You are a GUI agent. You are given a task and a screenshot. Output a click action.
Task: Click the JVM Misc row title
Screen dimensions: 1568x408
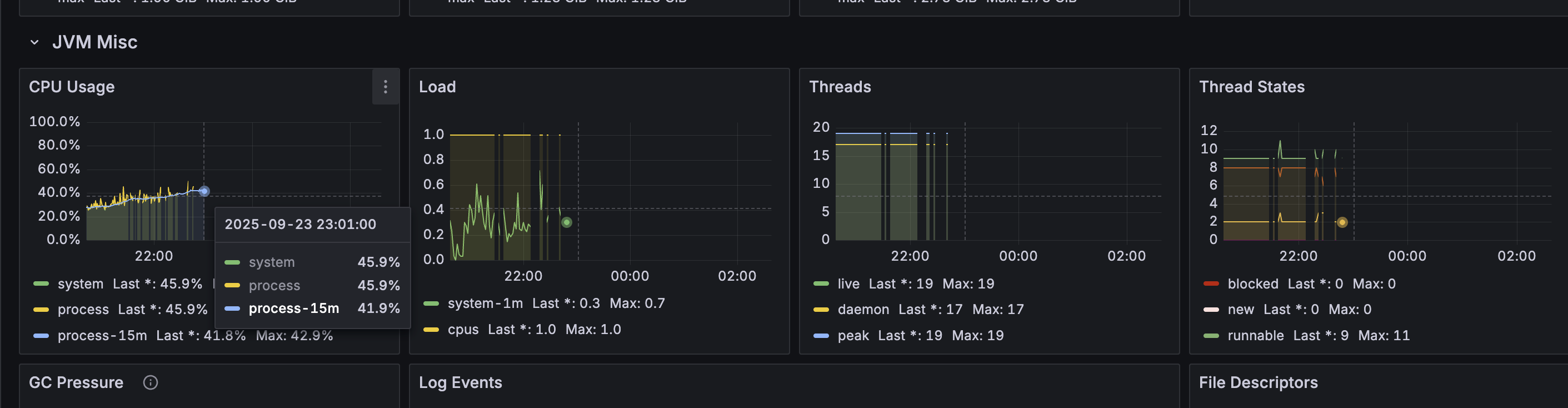click(94, 43)
